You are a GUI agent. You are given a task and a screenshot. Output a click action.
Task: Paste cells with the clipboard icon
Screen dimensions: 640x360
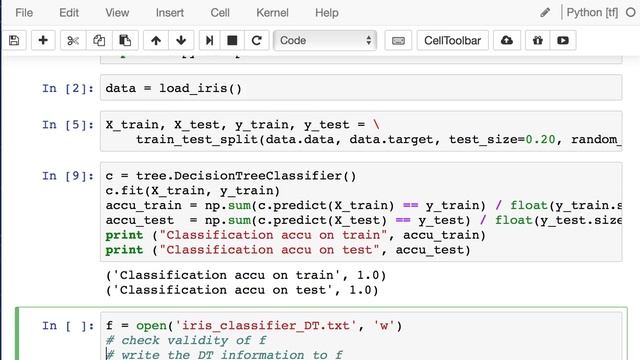click(x=125, y=40)
